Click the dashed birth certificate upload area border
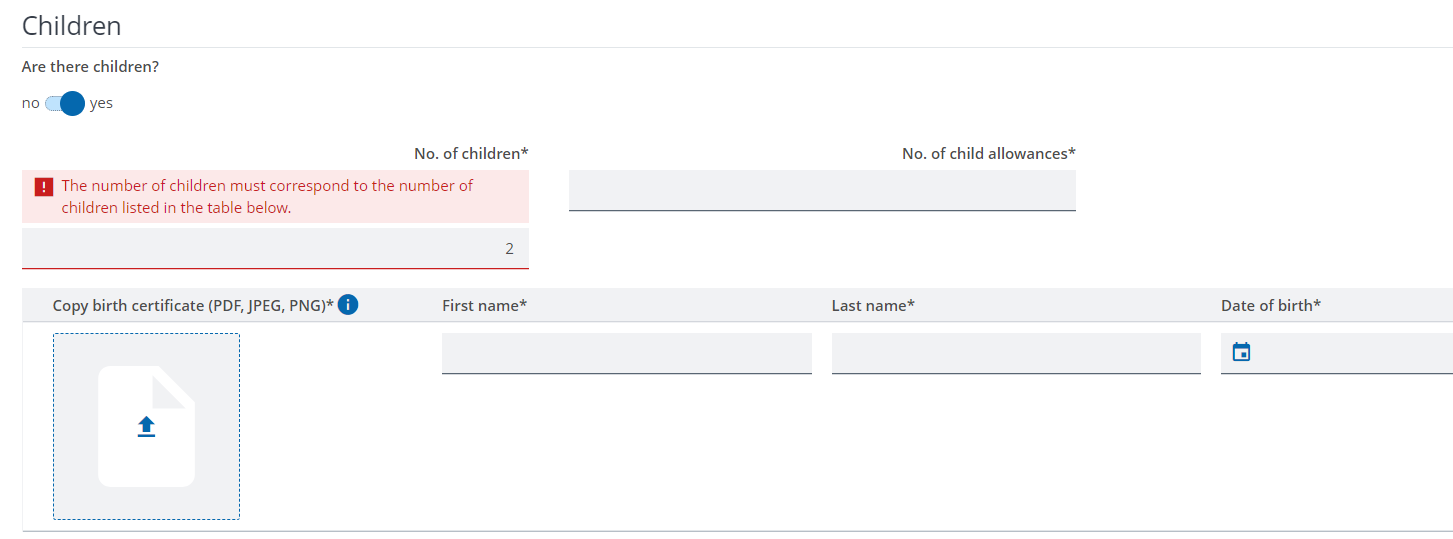Screen dimensions: 1453x539 click(146, 427)
